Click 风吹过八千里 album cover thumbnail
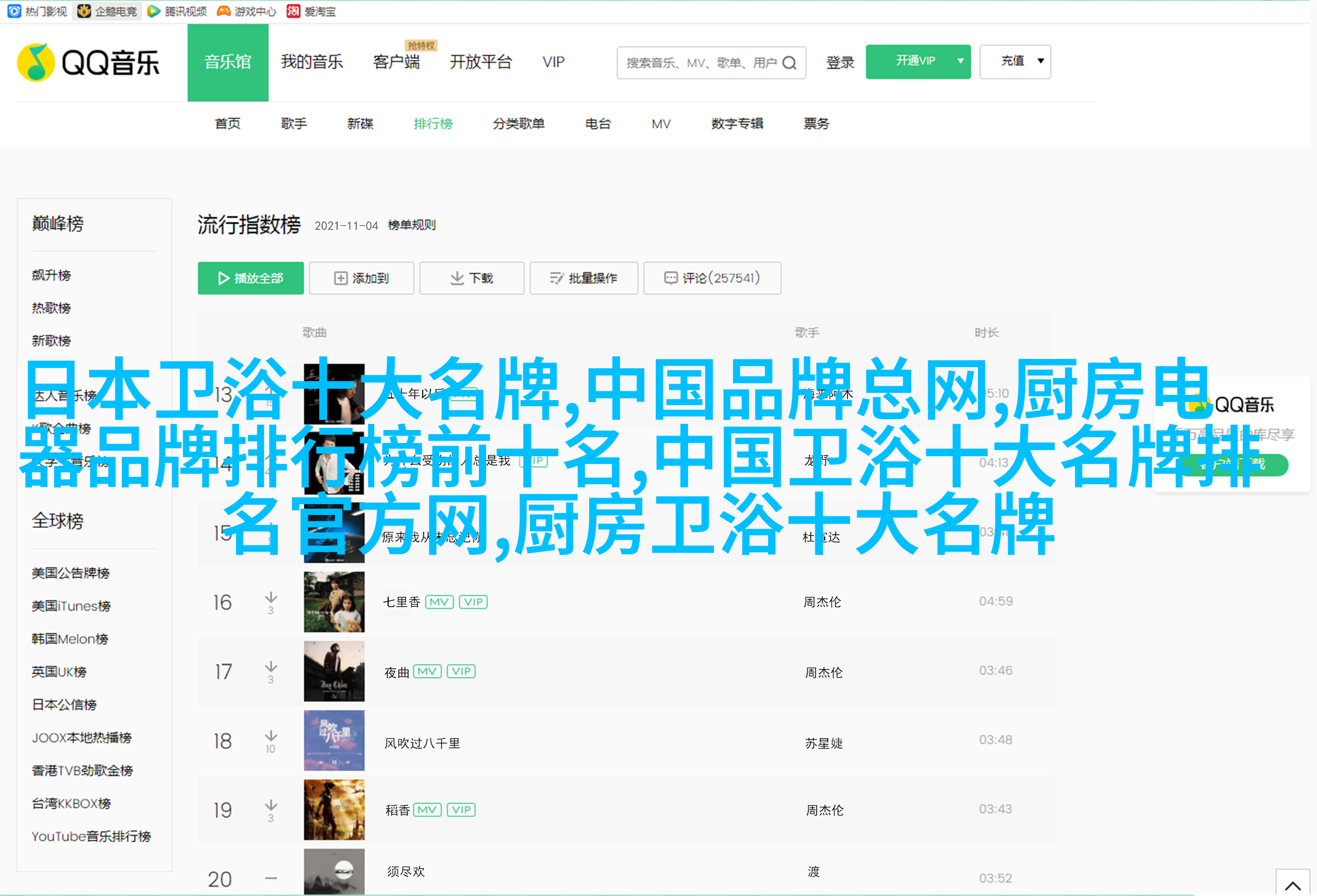 (335, 741)
